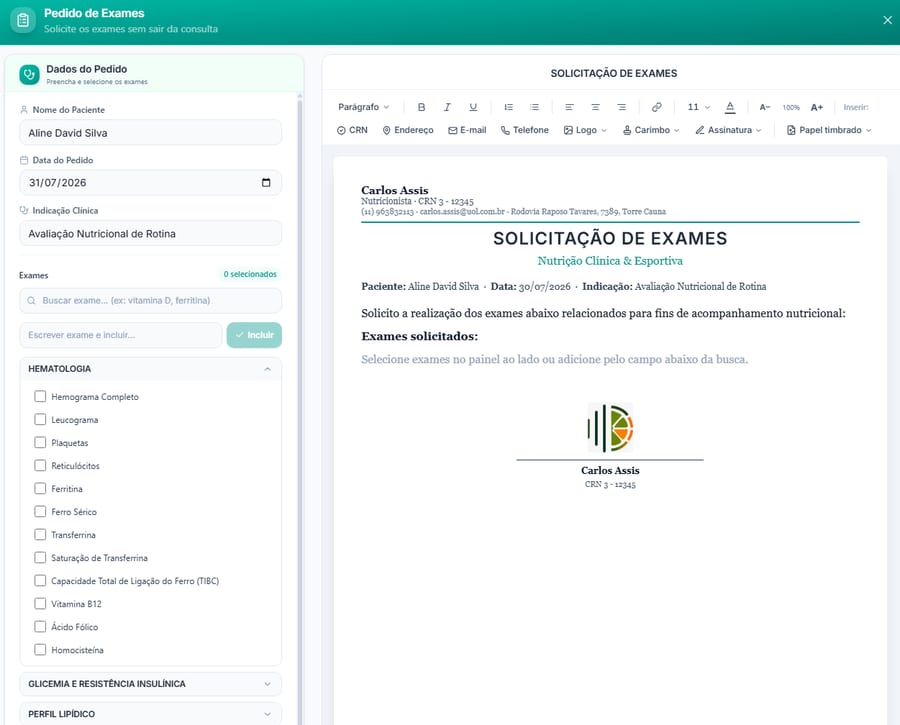Focus the Buscar exame search box
The image size is (900, 725).
150,301
